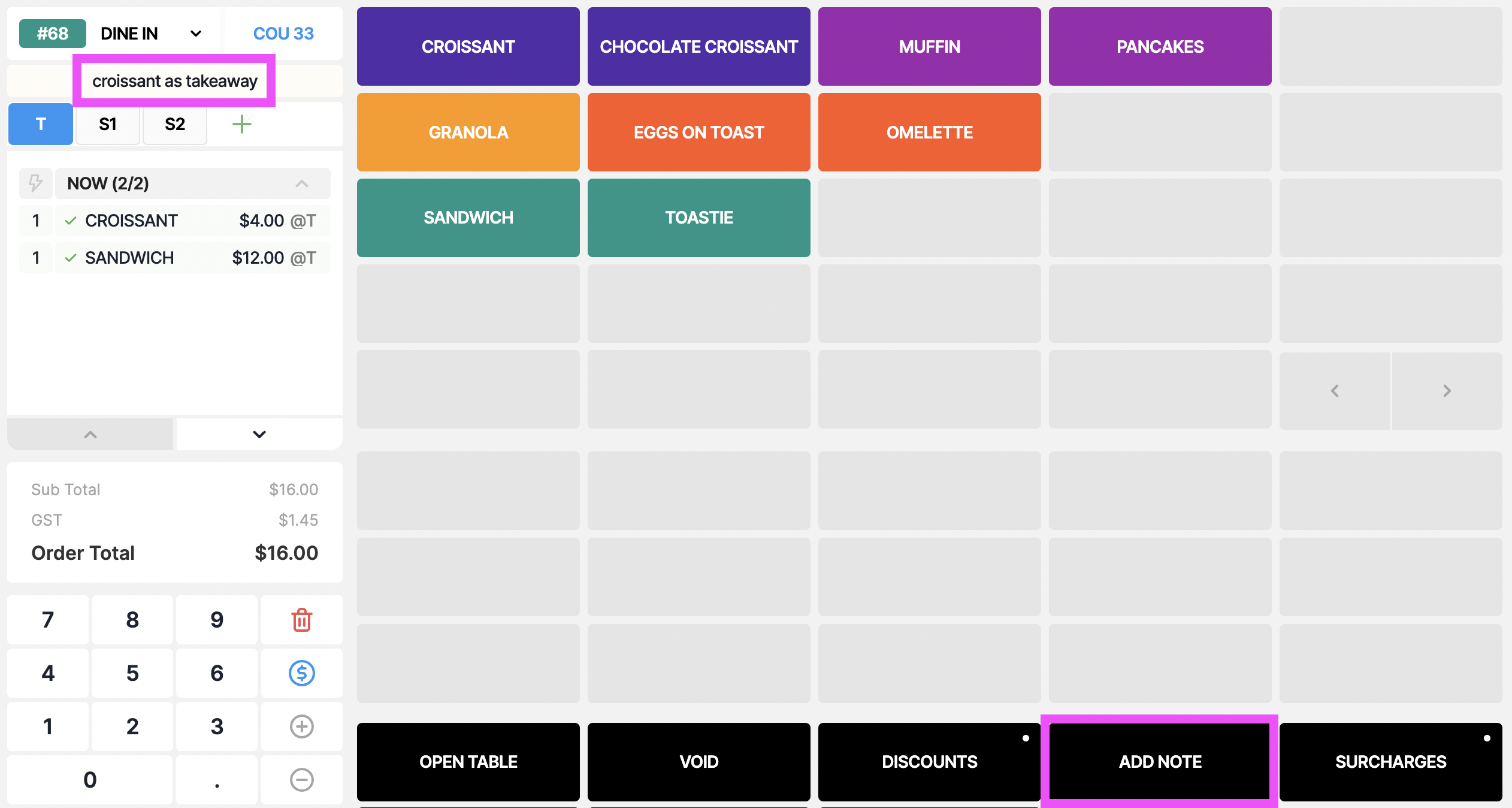Click the blue dollar payment icon
The image size is (1512, 808).
pyautogui.click(x=301, y=673)
